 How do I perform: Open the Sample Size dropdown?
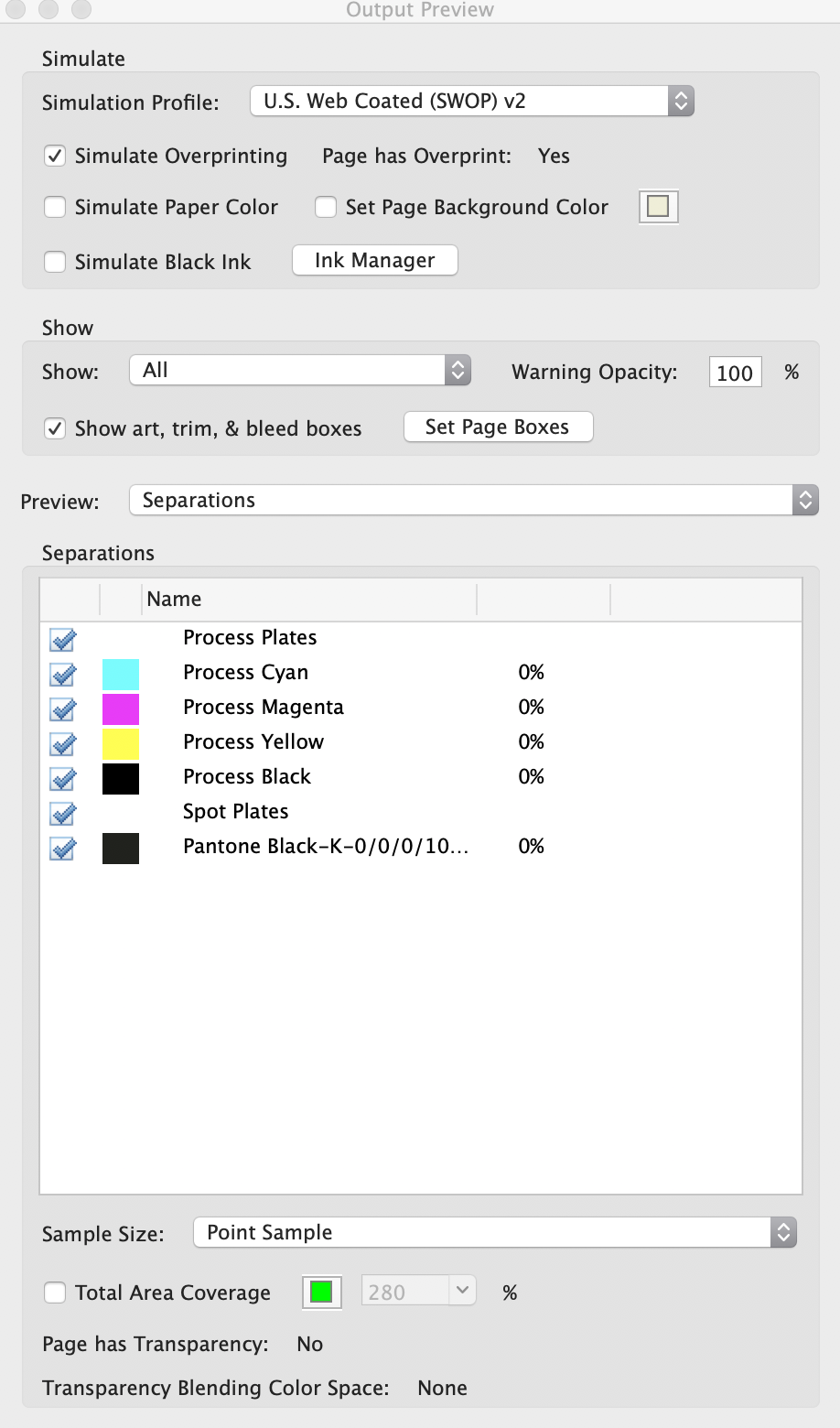click(494, 1232)
